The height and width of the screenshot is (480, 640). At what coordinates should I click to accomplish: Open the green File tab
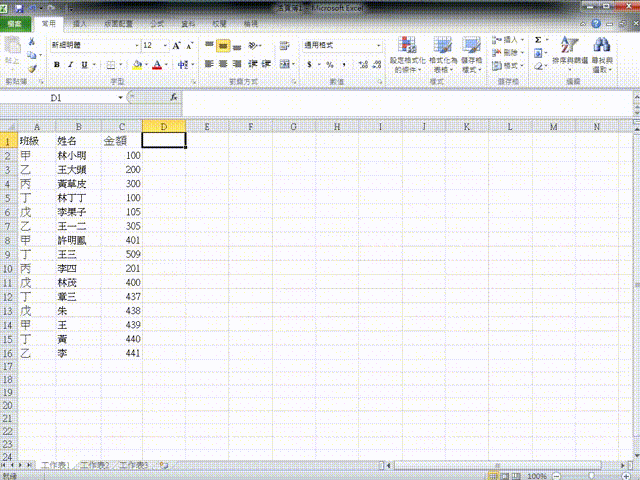tap(15, 24)
